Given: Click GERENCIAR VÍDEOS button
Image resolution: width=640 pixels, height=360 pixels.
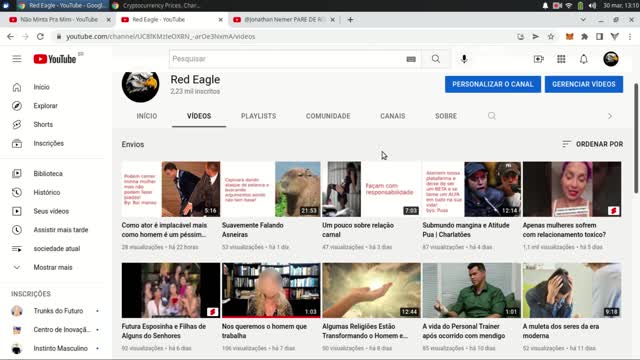Looking at the screenshot, I should tap(584, 84).
